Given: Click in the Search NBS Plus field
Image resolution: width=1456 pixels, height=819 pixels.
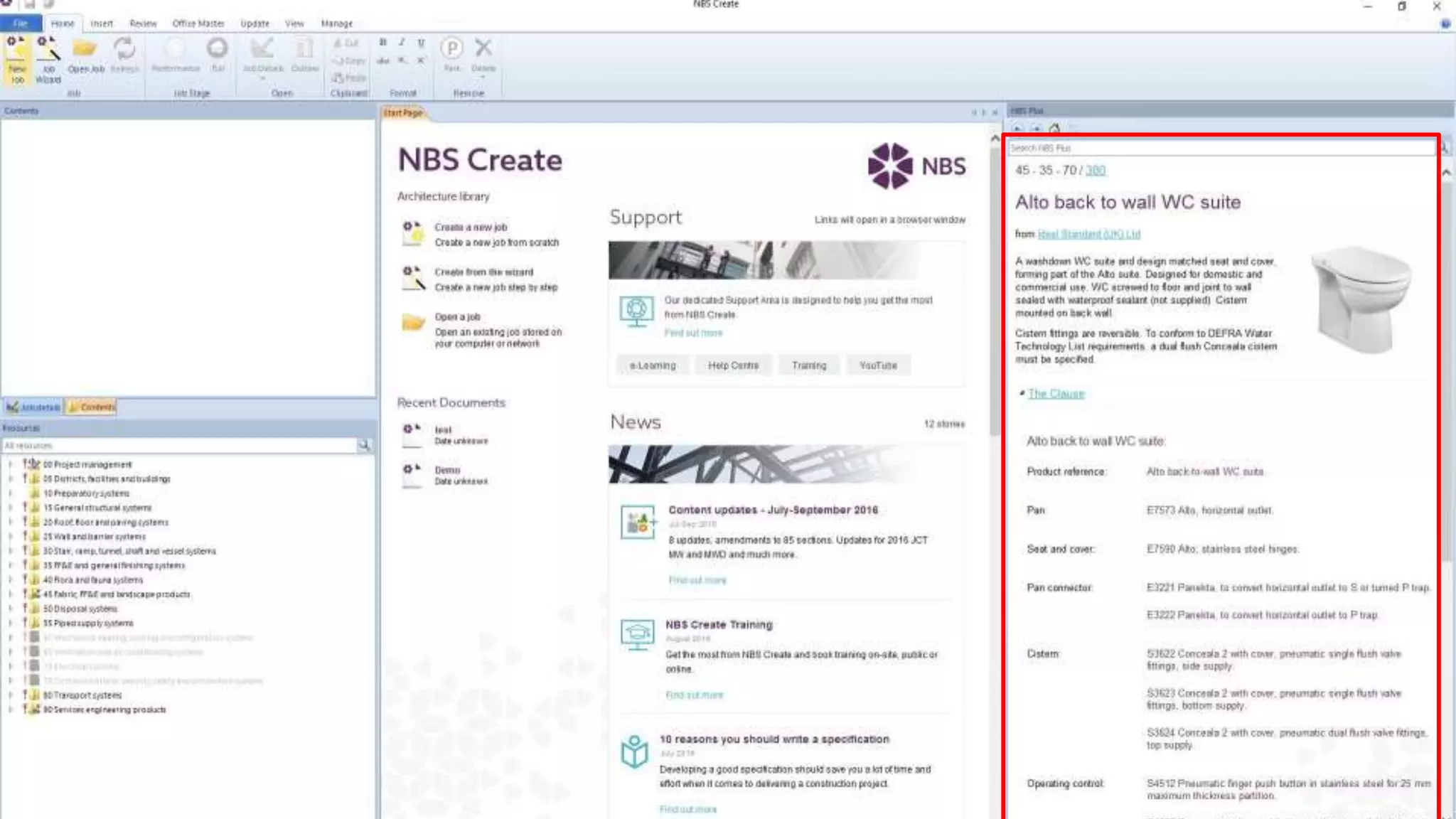Looking at the screenshot, I should point(1219,148).
